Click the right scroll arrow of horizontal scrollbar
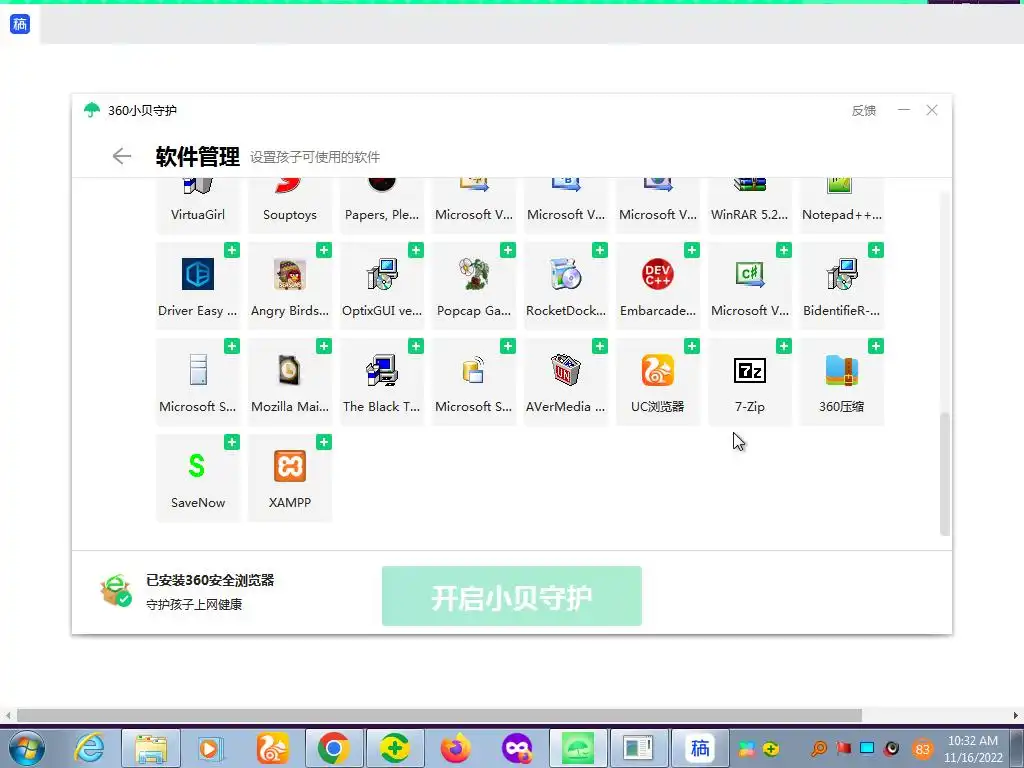Screen dimensions: 1024x768 1016,715
